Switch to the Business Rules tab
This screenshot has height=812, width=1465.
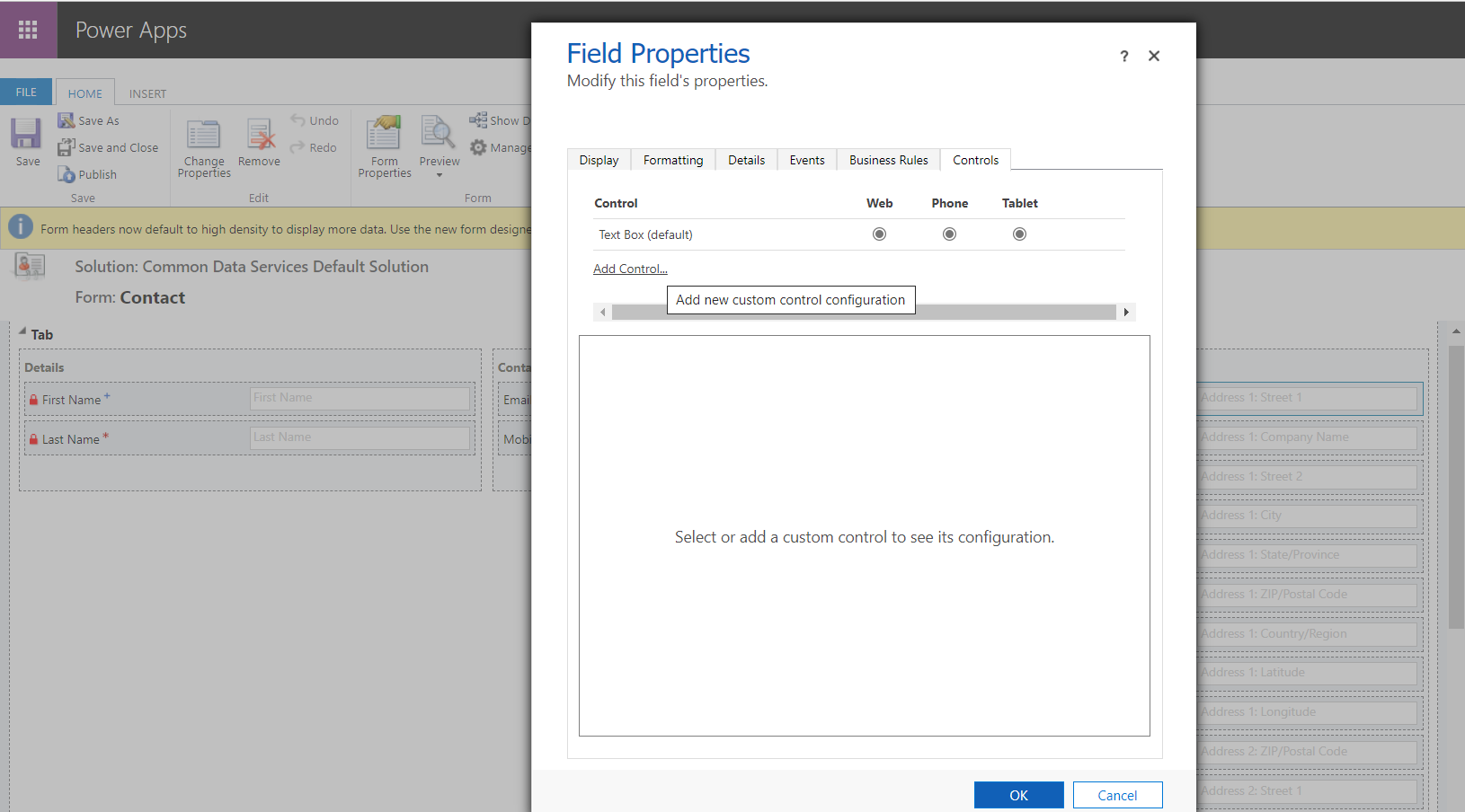tap(888, 160)
